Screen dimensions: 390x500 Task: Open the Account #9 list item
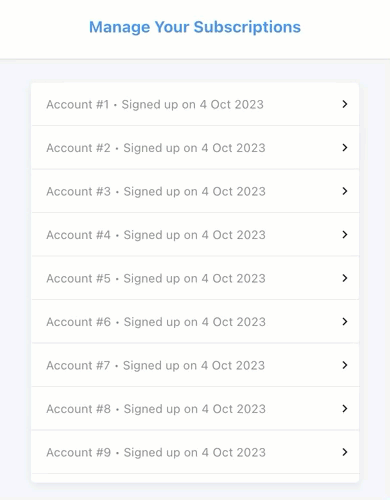195,452
